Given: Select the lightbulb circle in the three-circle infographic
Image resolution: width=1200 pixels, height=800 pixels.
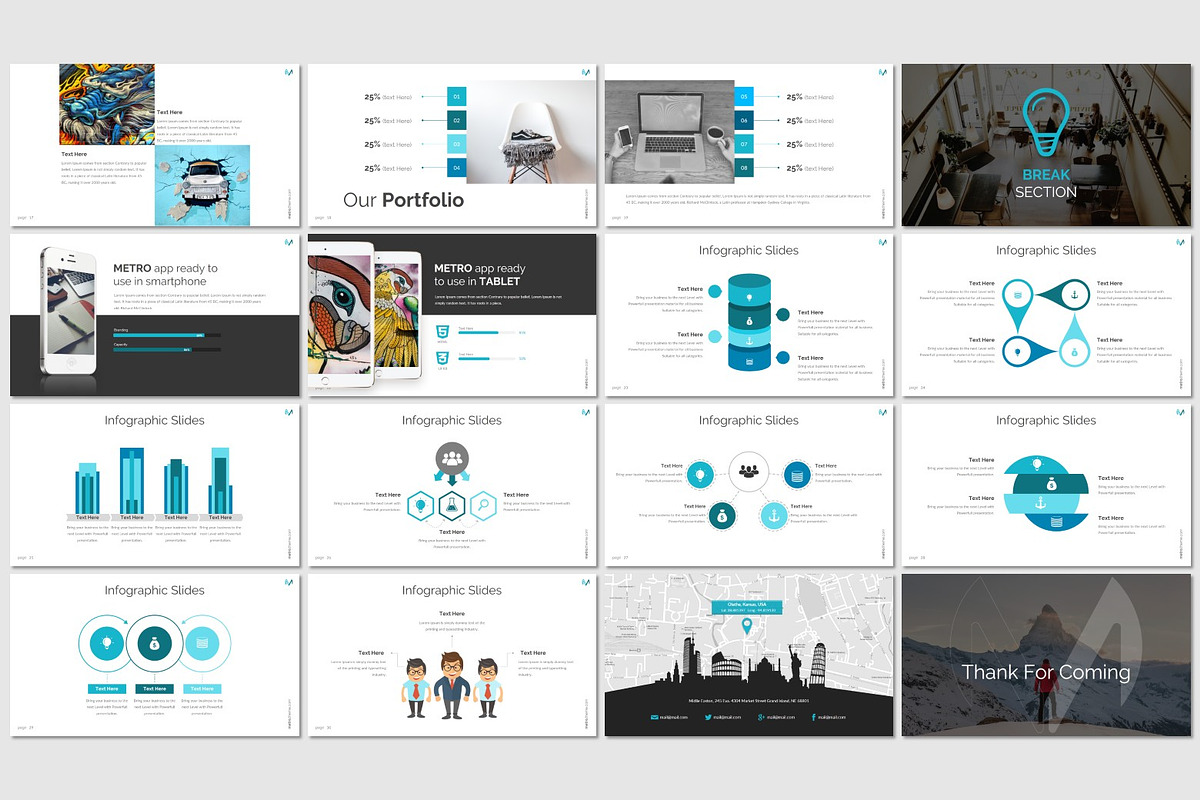Looking at the screenshot, I should (x=107, y=643).
